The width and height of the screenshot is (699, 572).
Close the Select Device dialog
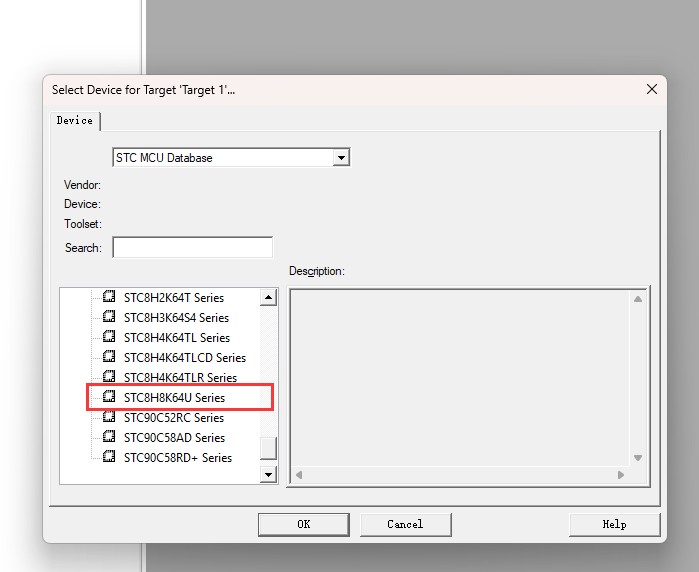tap(652, 89)
